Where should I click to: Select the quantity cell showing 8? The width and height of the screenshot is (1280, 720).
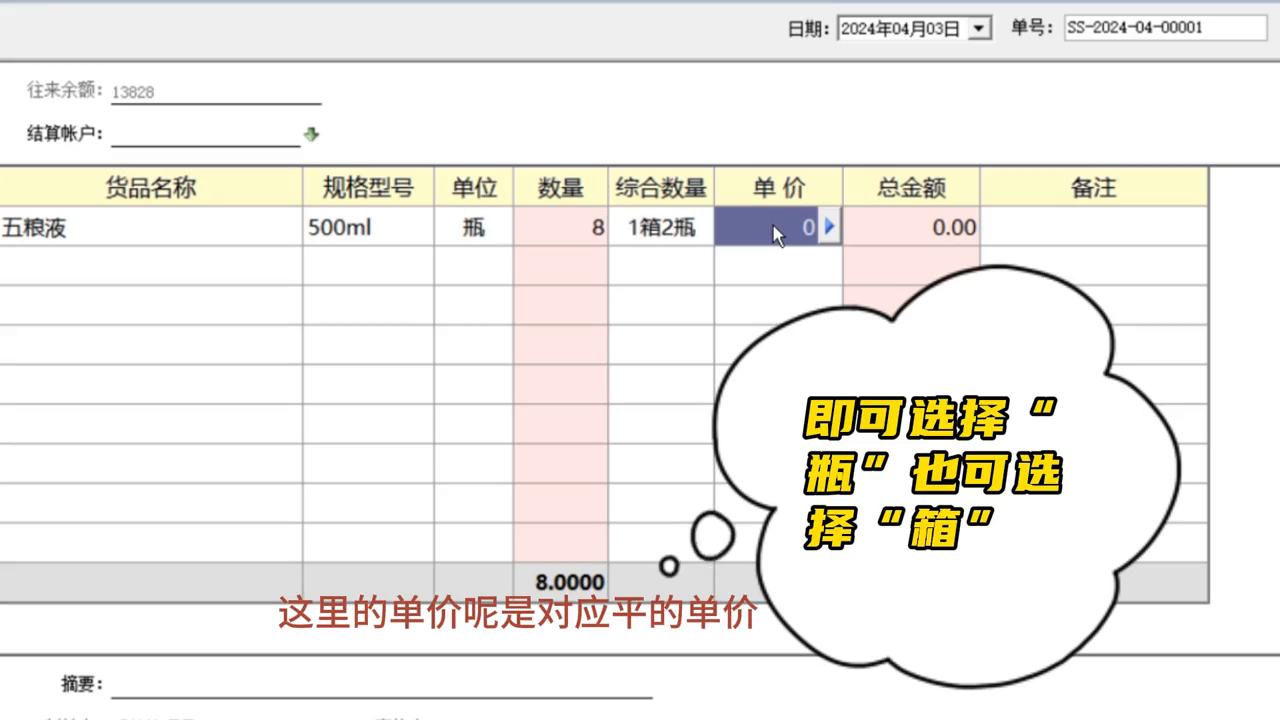tap(561, 227)
